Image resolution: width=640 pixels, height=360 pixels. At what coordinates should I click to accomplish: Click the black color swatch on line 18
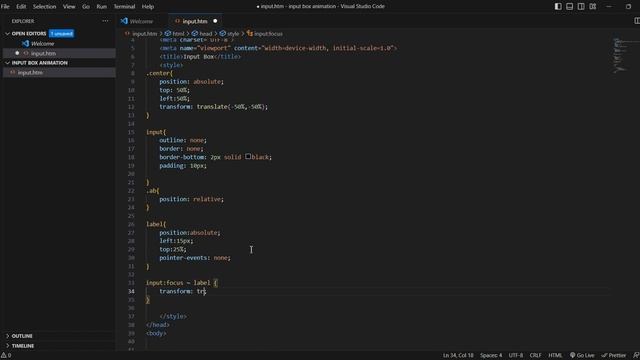coord(248,157)
